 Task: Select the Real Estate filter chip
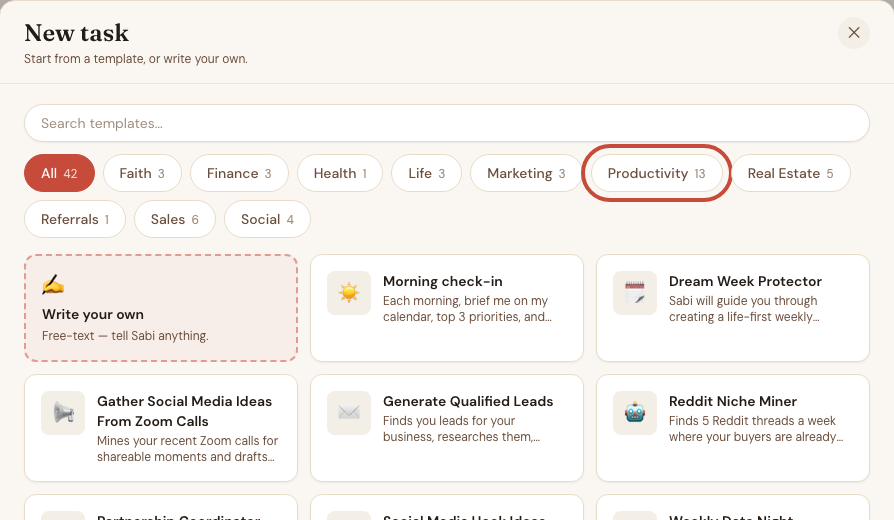[790, 173]
